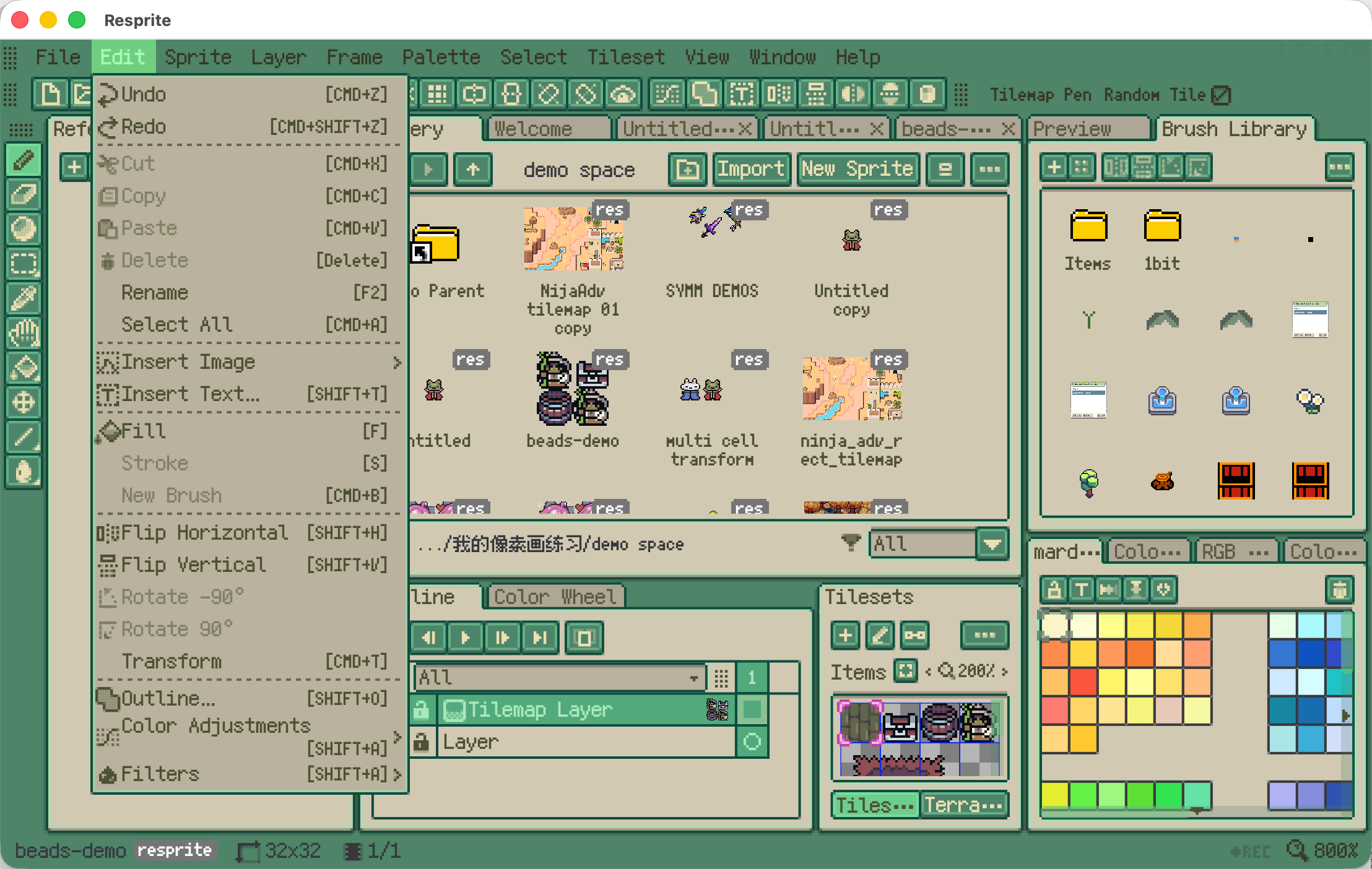Screen dimensions: 1372x869
Task: Open Brush Library more options menu
Action: pyautogui.click(x=1339, y=167)
